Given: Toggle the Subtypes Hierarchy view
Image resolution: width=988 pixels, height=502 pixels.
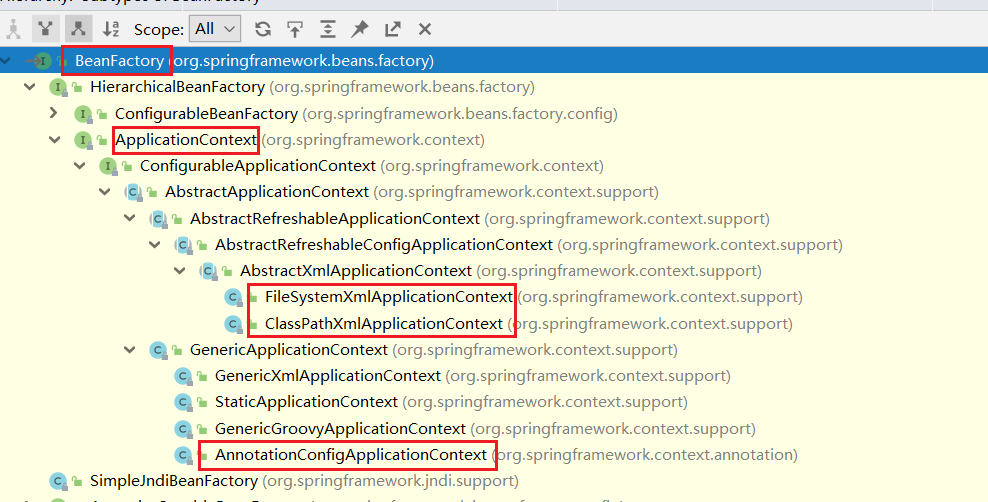Looking at the screenshot, I should pos(77,29).
